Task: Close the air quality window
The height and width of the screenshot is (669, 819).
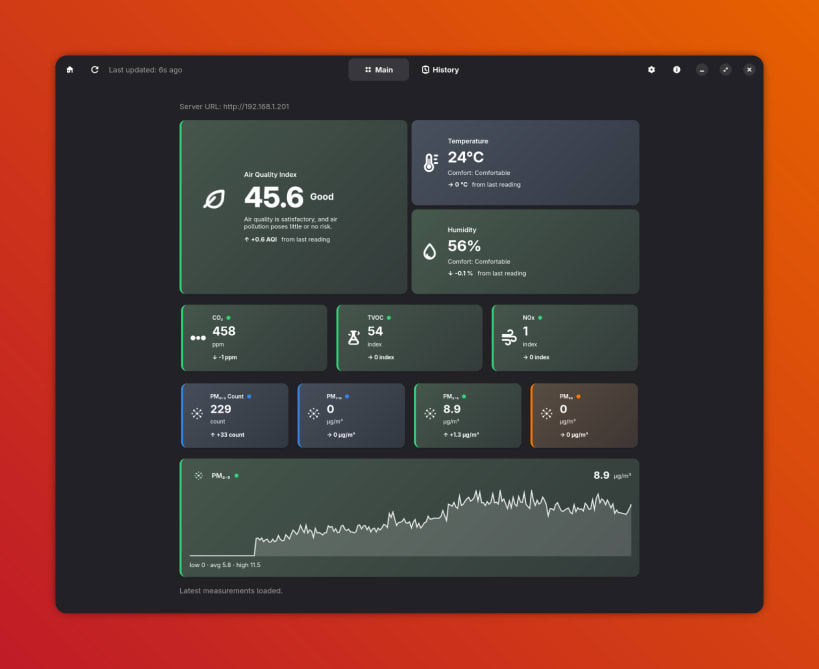Action: [x=749, y=69]
